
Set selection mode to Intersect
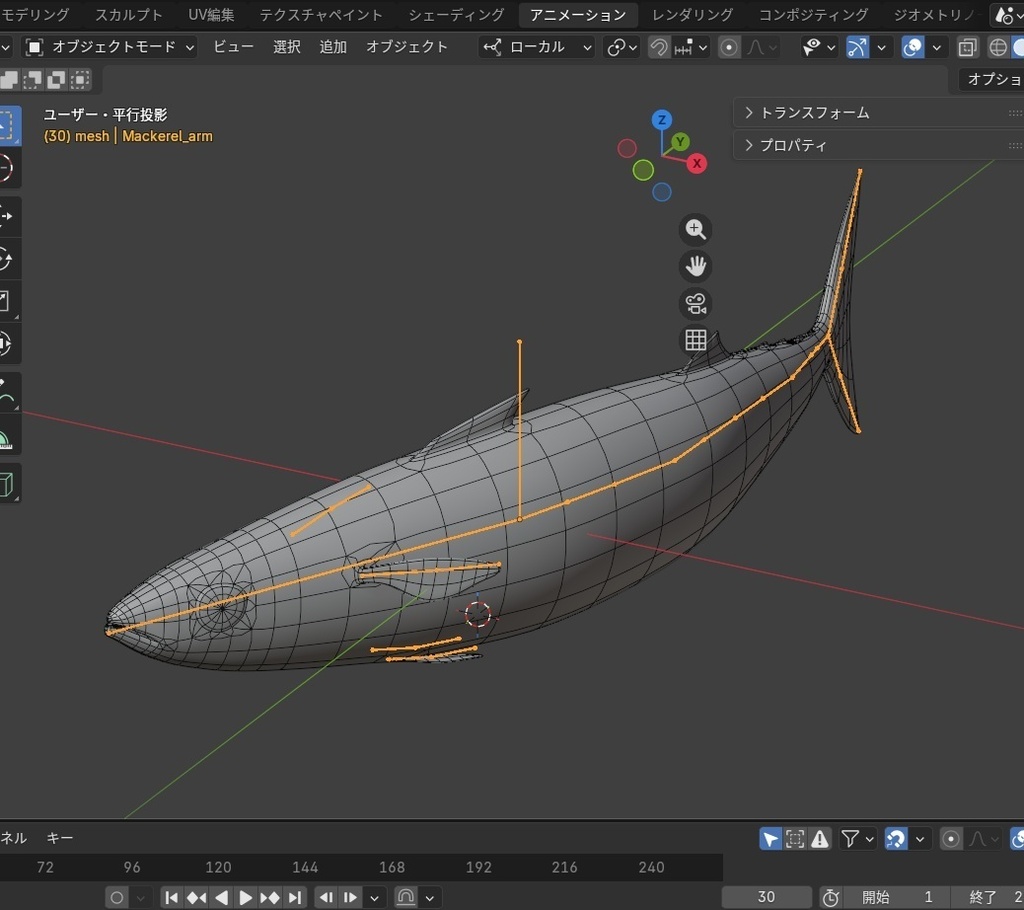click(x=80, y=80)
